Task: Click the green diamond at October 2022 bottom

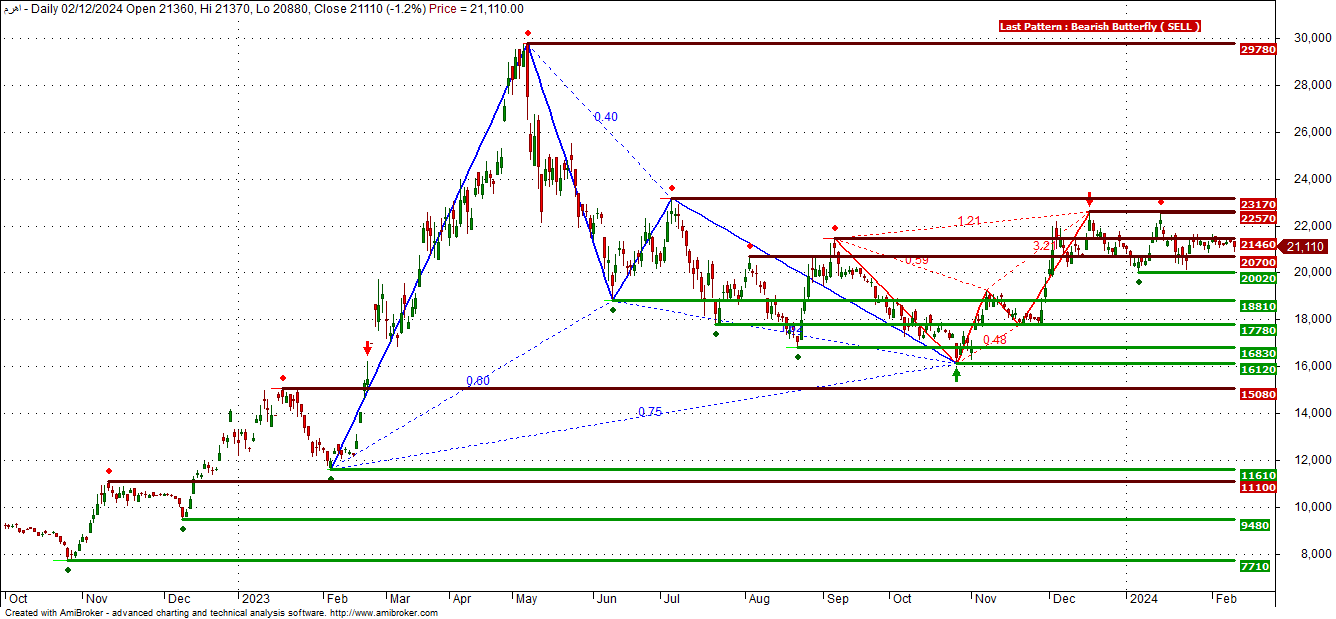Action: pyautogui.click(x=68, y=570)
